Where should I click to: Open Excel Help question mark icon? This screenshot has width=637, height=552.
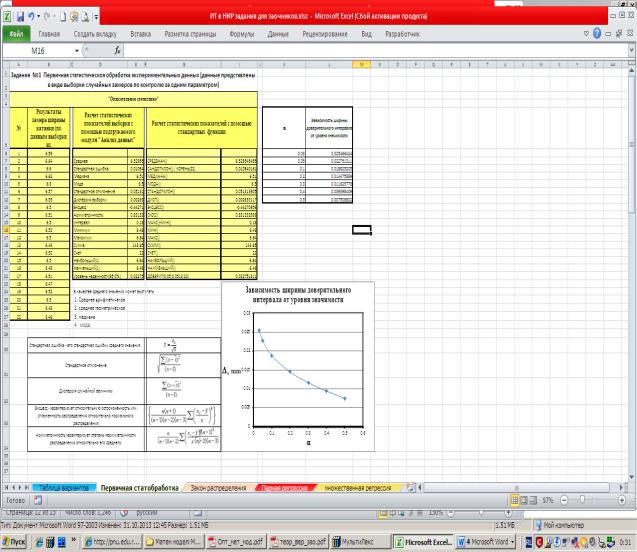597,33
